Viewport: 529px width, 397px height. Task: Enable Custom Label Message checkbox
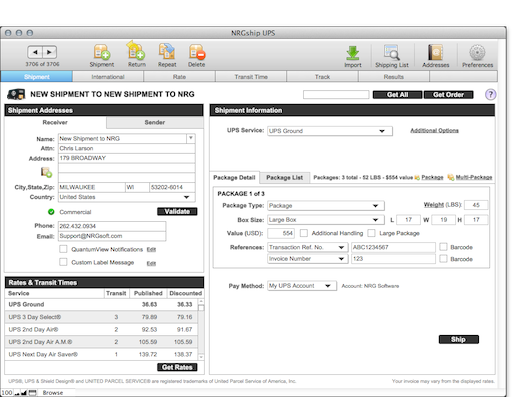63,262
